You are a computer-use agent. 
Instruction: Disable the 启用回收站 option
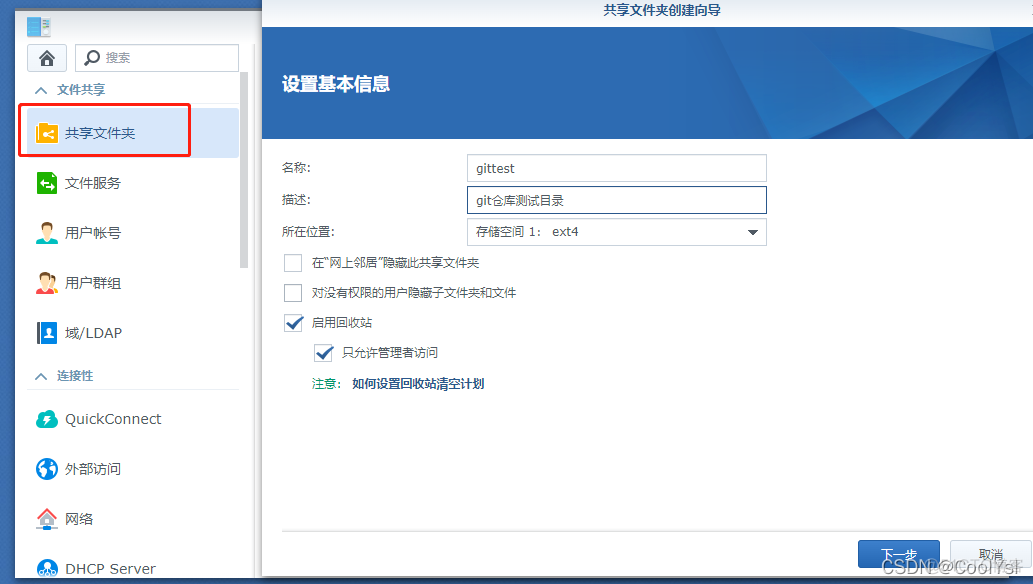point(294,323)
